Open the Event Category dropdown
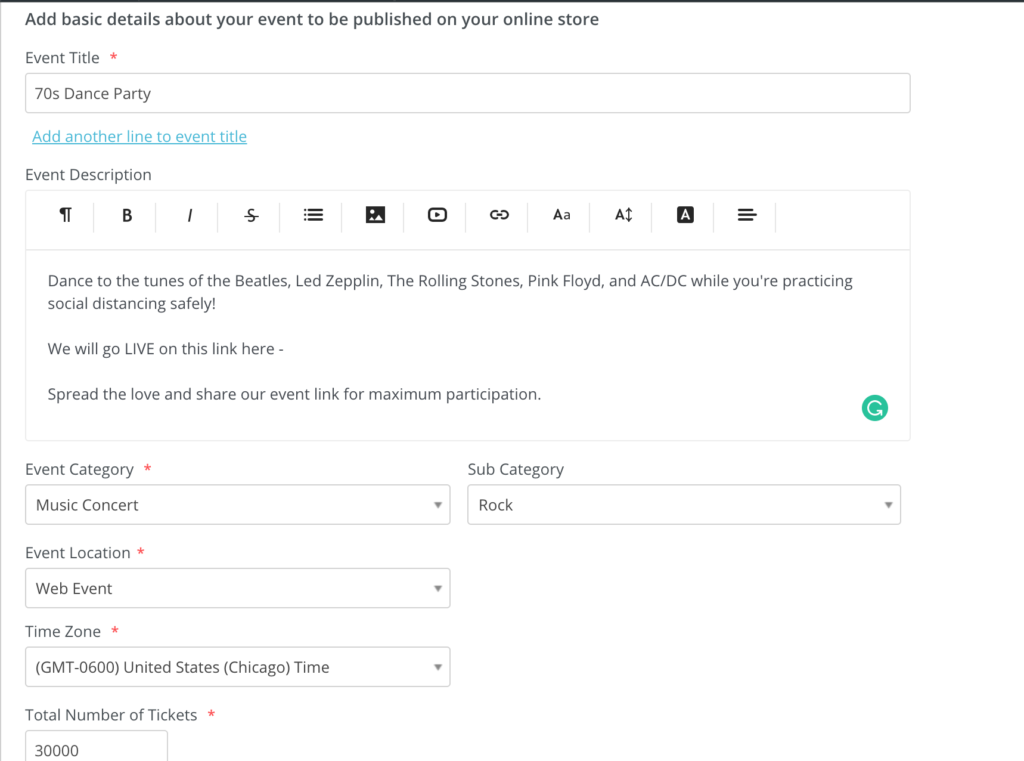Viewport: 1024px width, 761px height. [x=237, y=504]
